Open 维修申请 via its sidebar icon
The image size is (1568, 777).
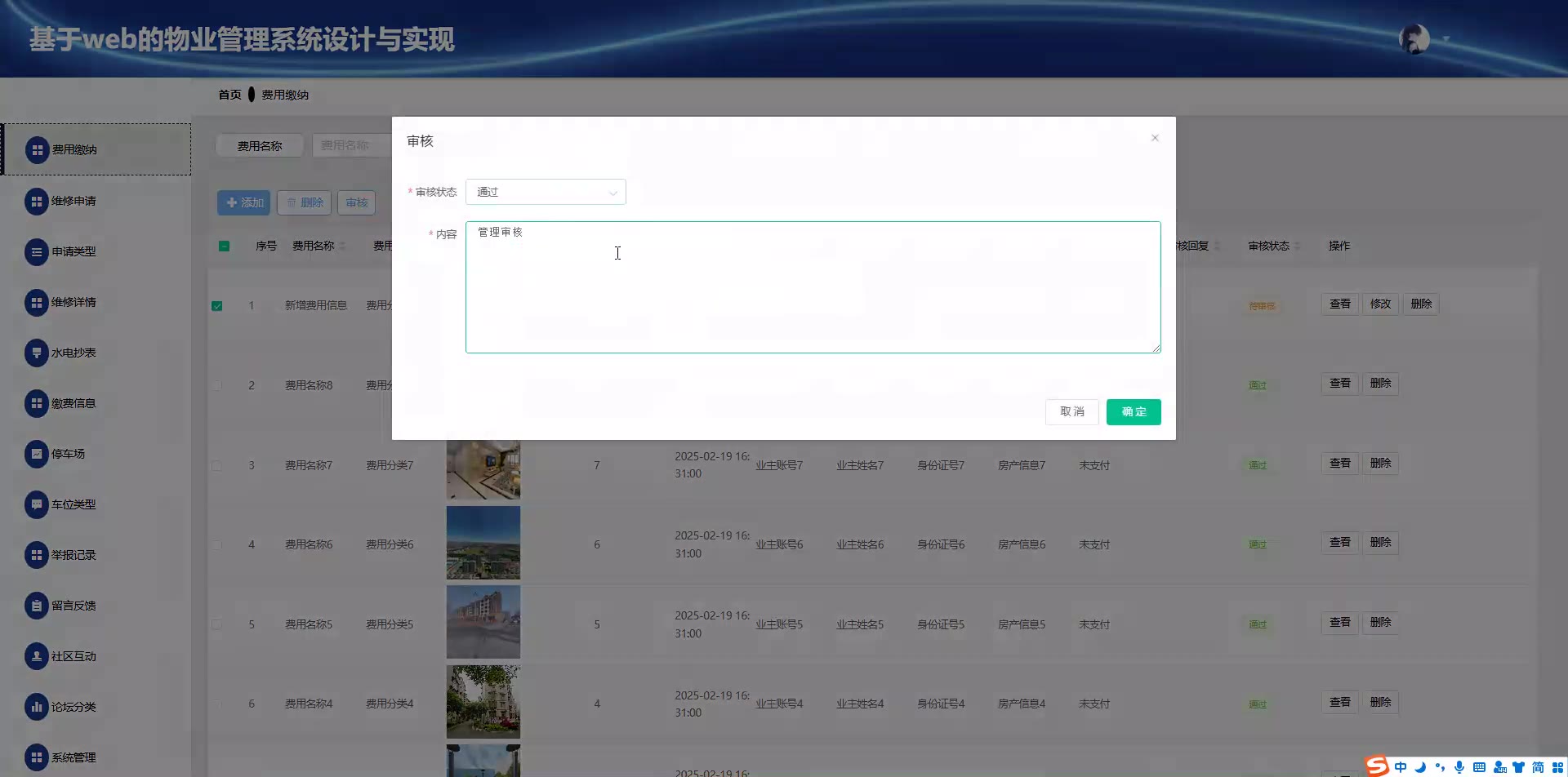pos(37,201)
